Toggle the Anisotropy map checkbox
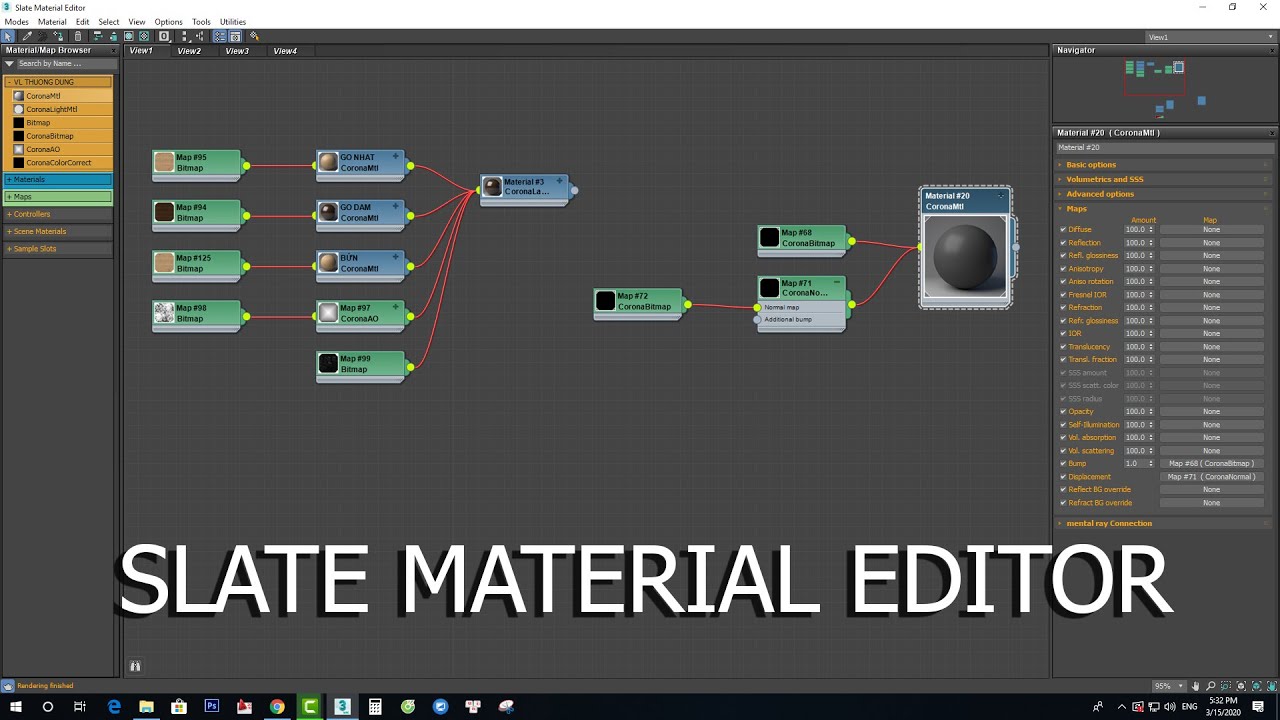1280x720 pixels. [1063, 269]
